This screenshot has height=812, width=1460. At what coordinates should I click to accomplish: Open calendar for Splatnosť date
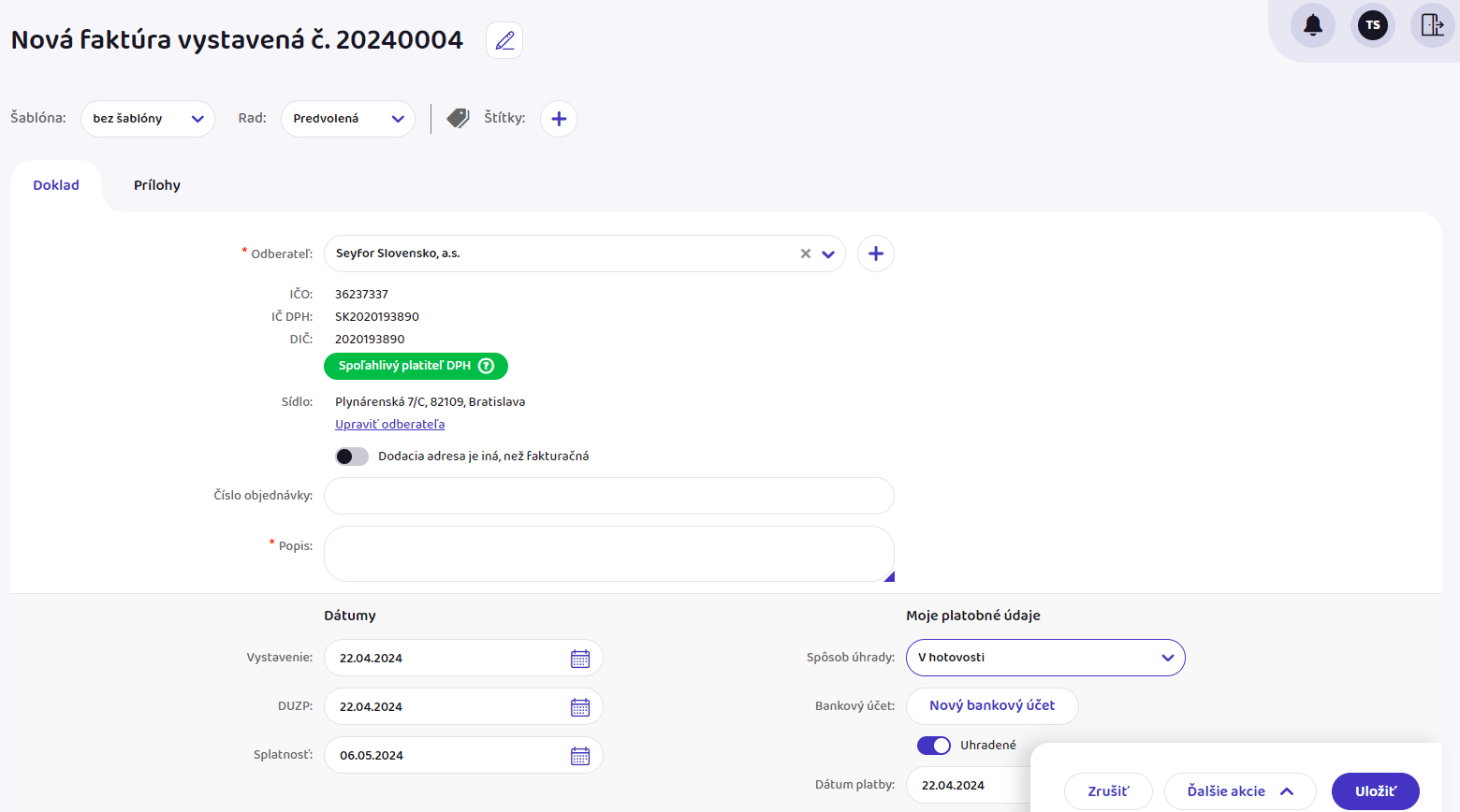(x=580, y=756)
